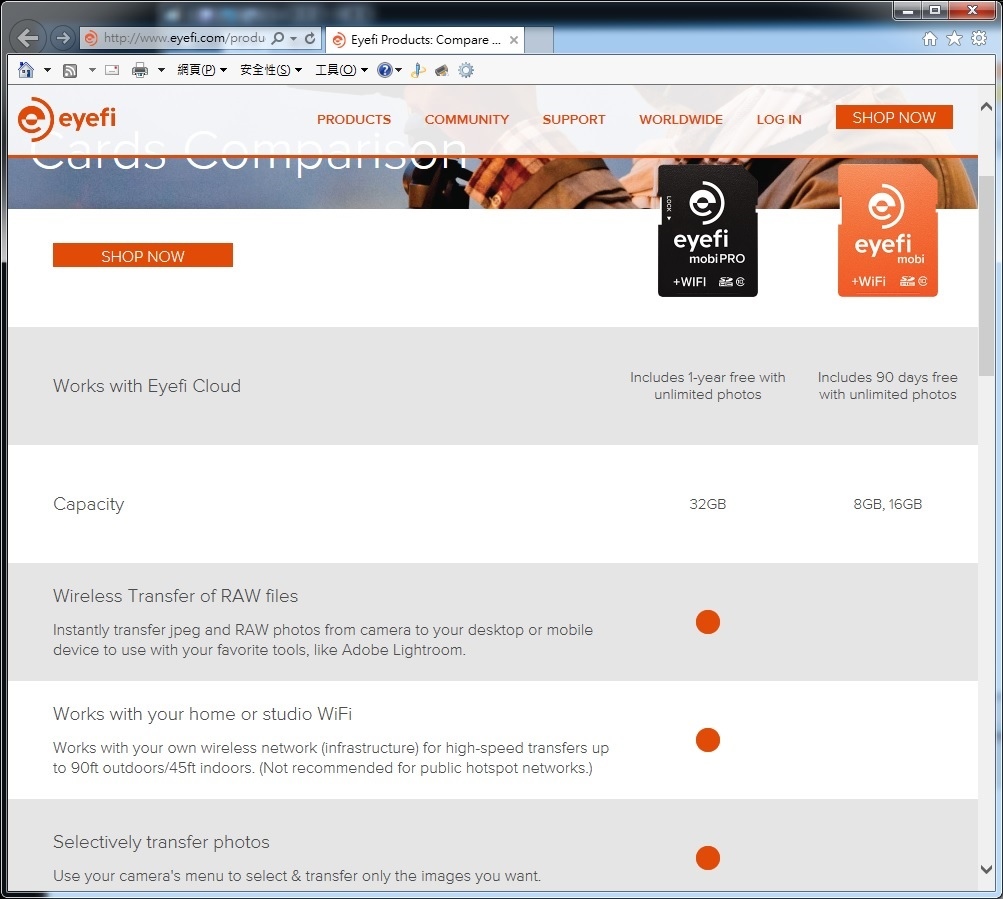Click the orange Eyefi Mobi card image
The height and width of the screenshot is (899, 1003).
[888, 231]
